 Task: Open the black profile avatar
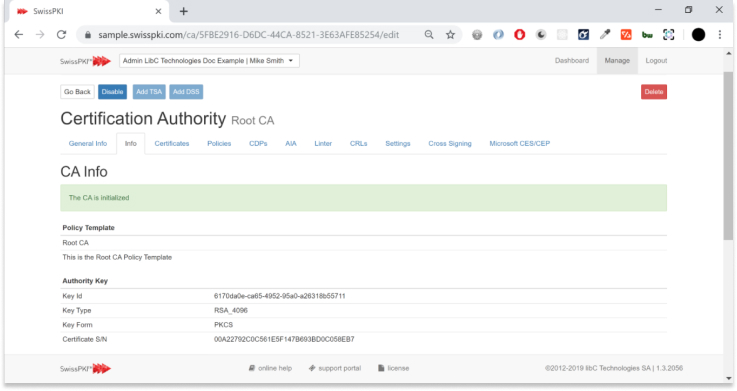click(x=698, y=35)
